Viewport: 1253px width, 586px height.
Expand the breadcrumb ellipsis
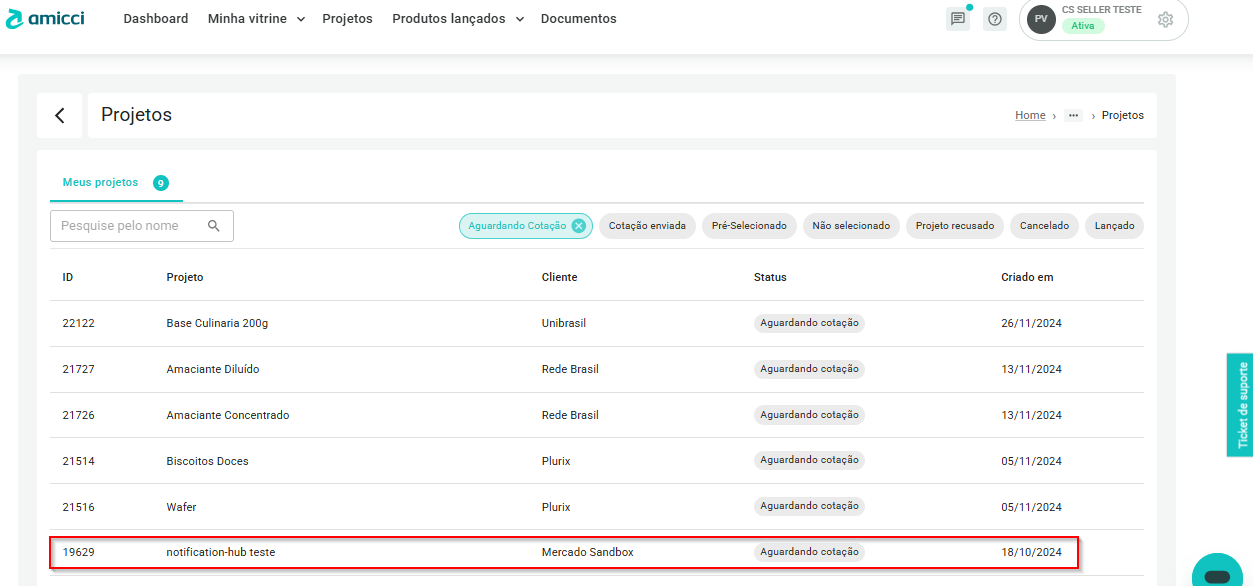[1073, 116]
